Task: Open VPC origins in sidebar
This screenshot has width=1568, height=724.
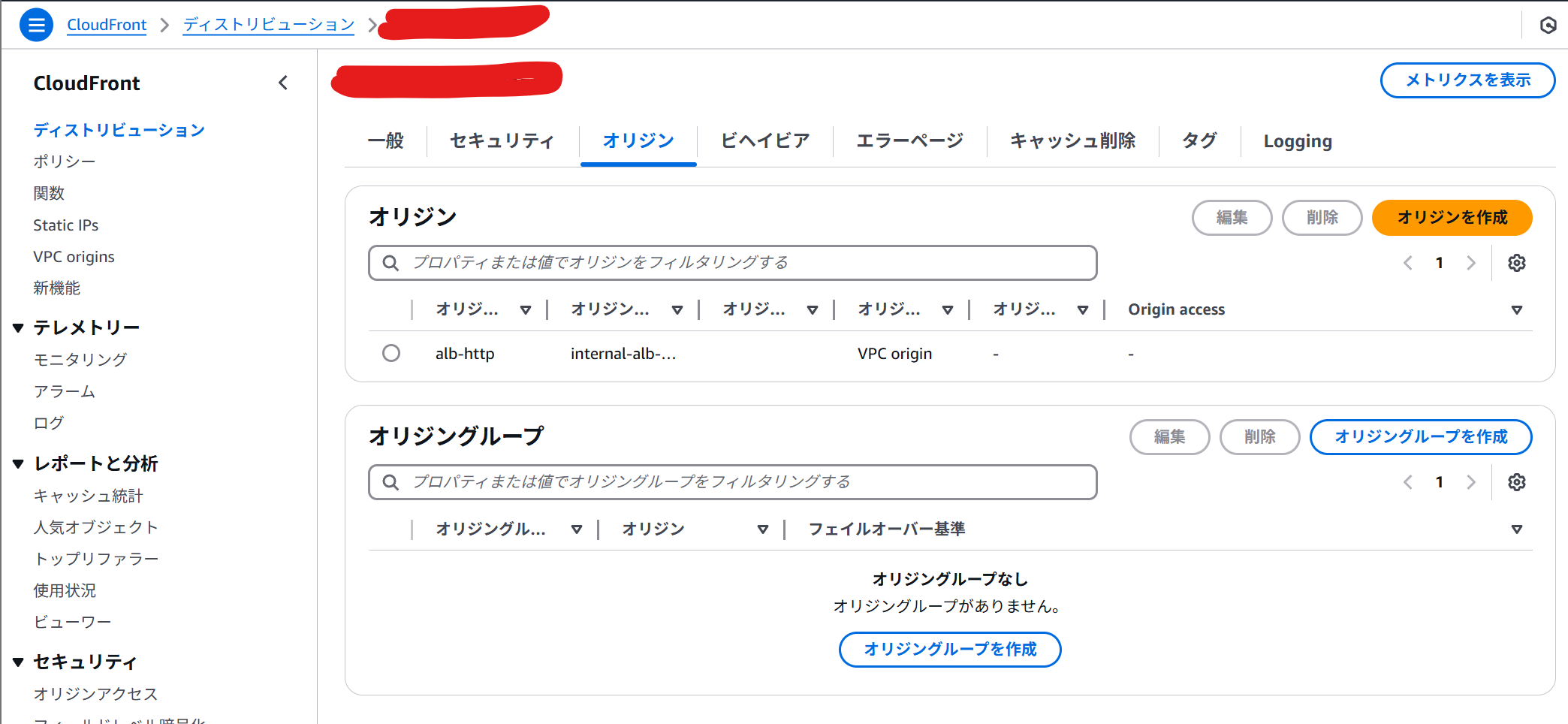Action: click(74, 257)
